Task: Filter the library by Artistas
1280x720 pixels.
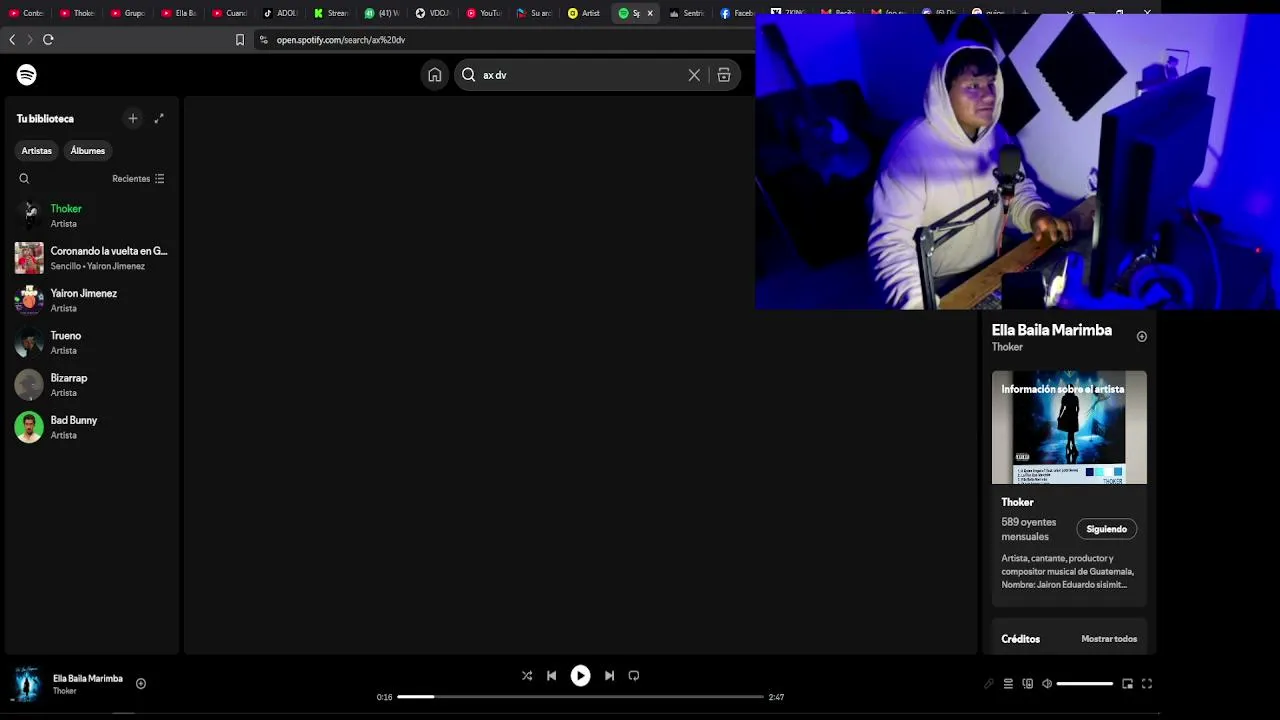Action: click(x=37, y=151)
